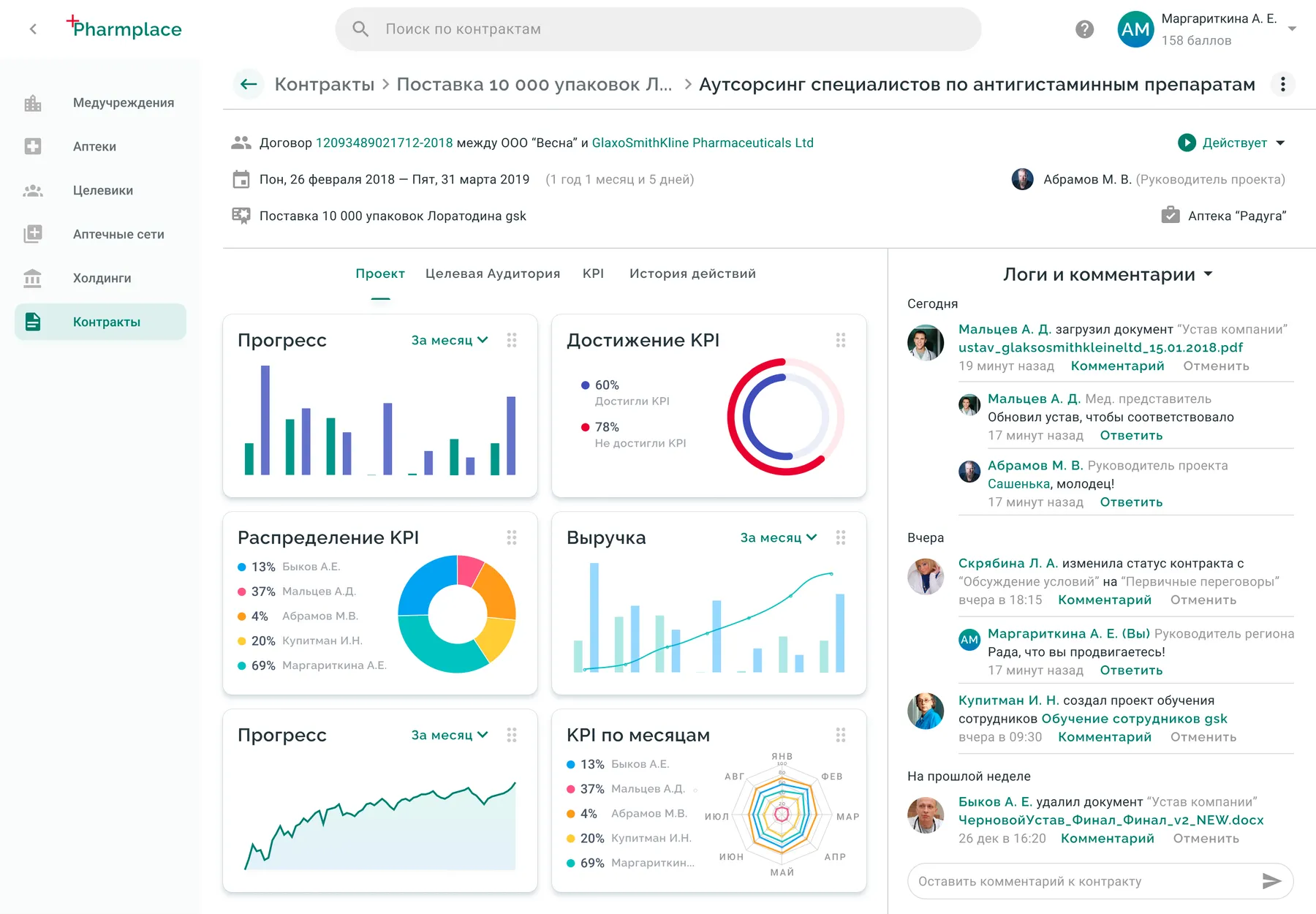Click the Целевики people icon
This screenshot has height=914, width=1316.
(33, 190)
